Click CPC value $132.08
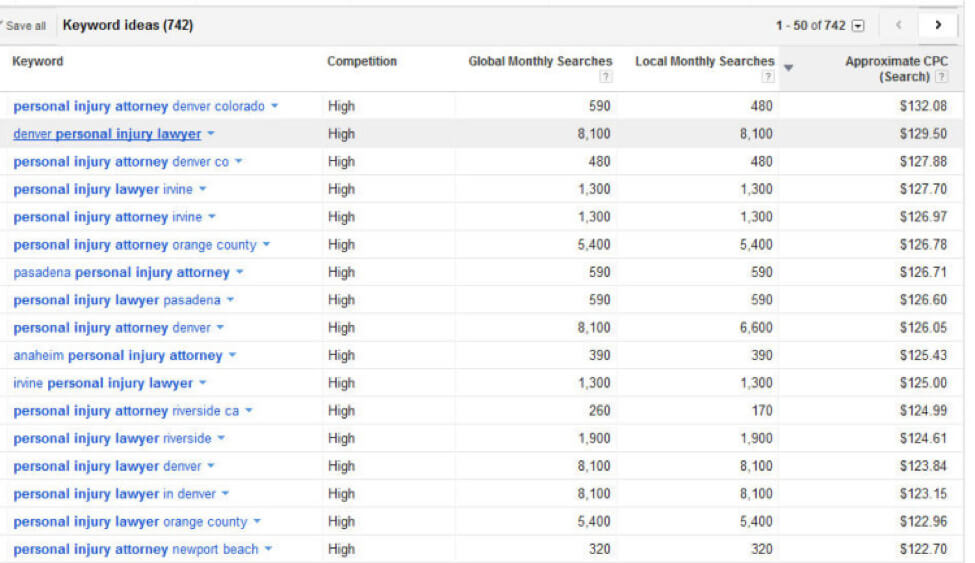Viewport: 975px width, 563px height. (923, 106)
